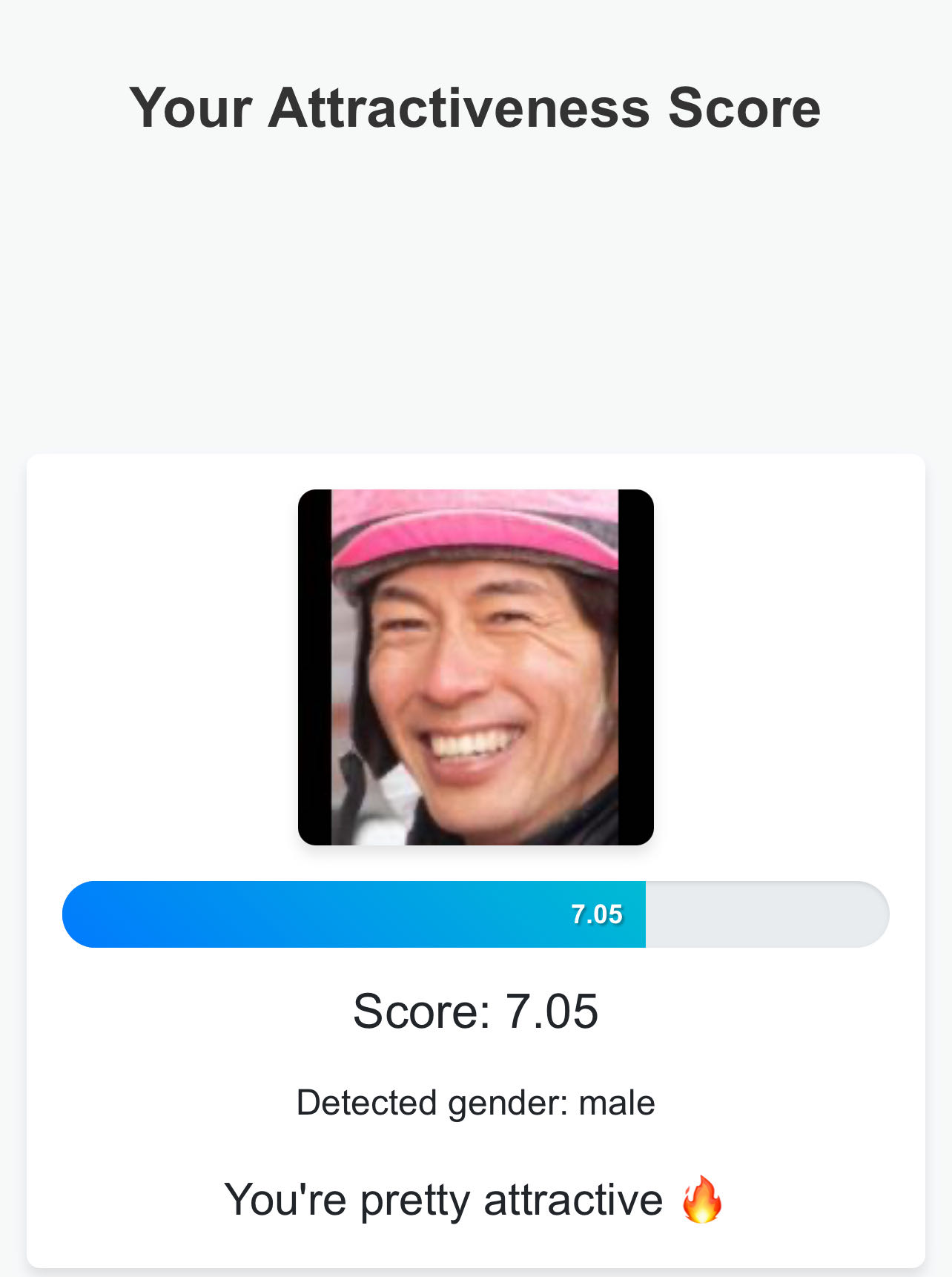Click the word "Your" in the heading
Viewport: 952px width, 1277px height.
[x=191, y=108]
